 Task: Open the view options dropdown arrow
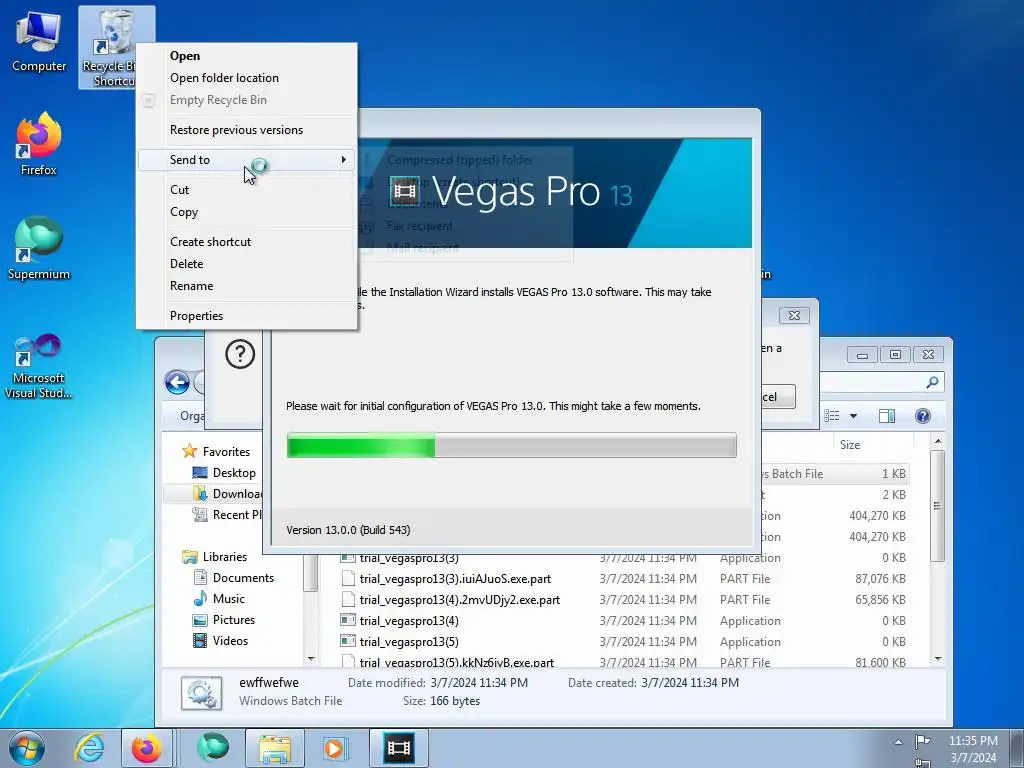coord(853,416)
